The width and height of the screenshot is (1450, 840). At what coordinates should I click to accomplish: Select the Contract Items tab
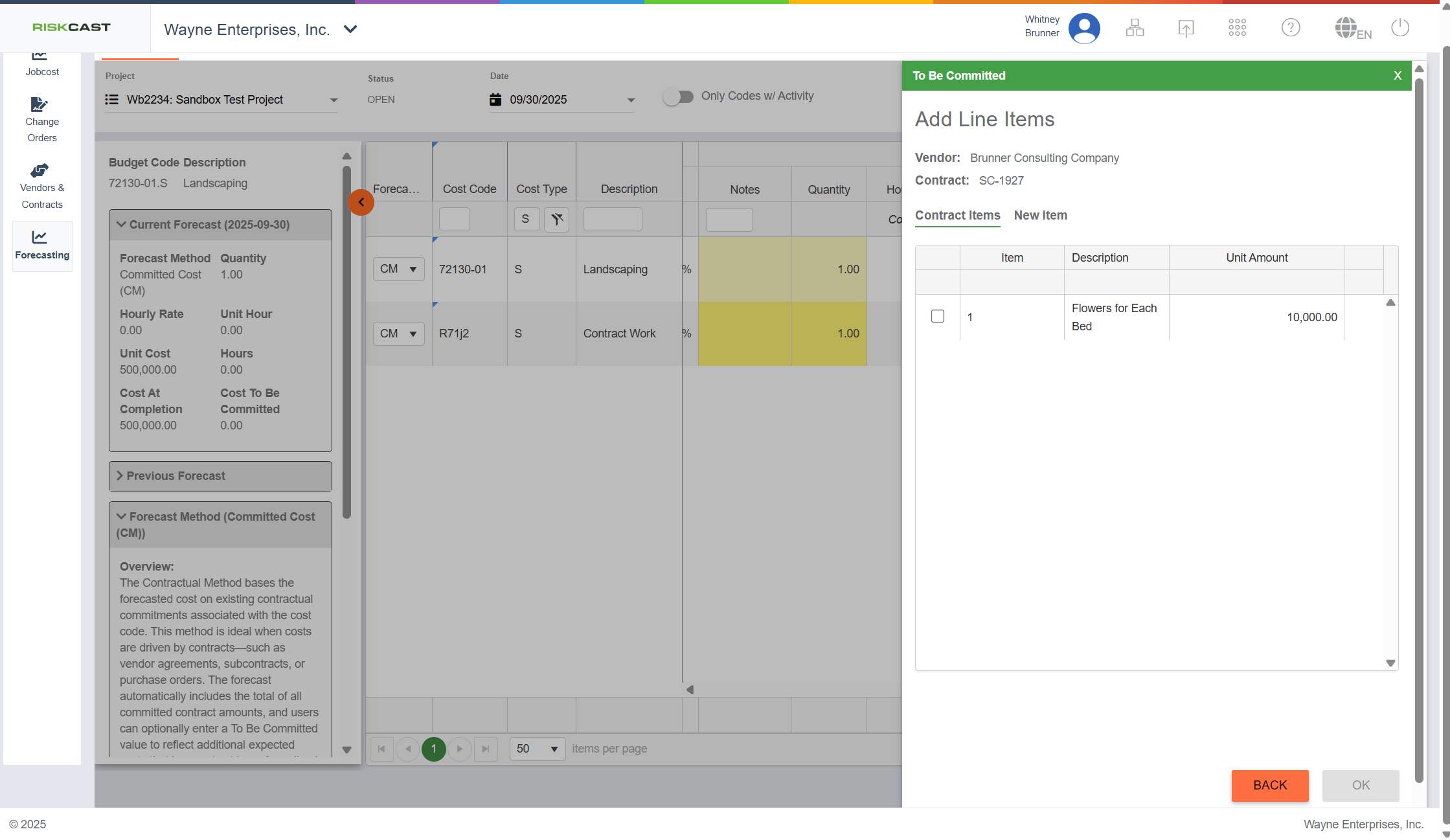pyautogui.click(x=957, y=215)
